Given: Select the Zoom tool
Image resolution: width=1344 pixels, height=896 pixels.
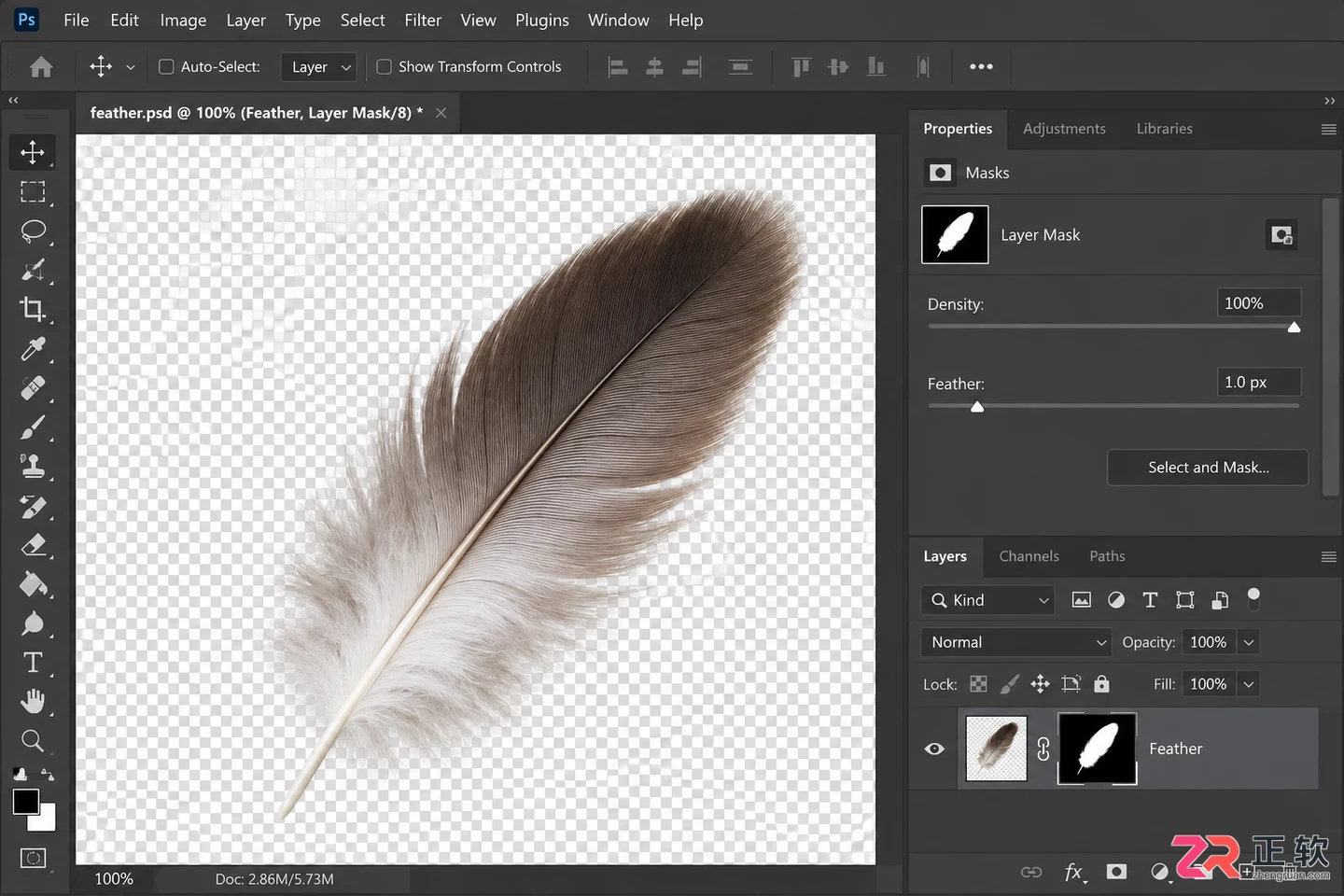Looking at the screenshot, I should click(x=33, y=741).
